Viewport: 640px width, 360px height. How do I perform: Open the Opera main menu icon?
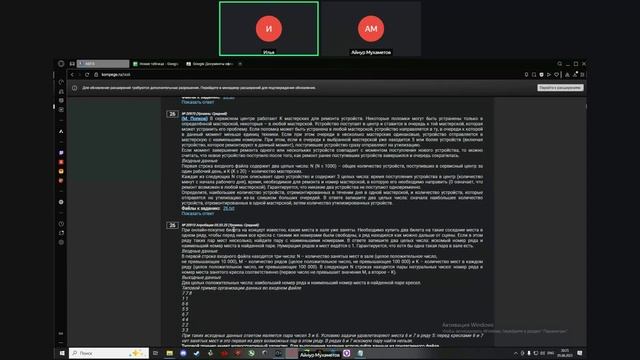click(x=61, y=64)
